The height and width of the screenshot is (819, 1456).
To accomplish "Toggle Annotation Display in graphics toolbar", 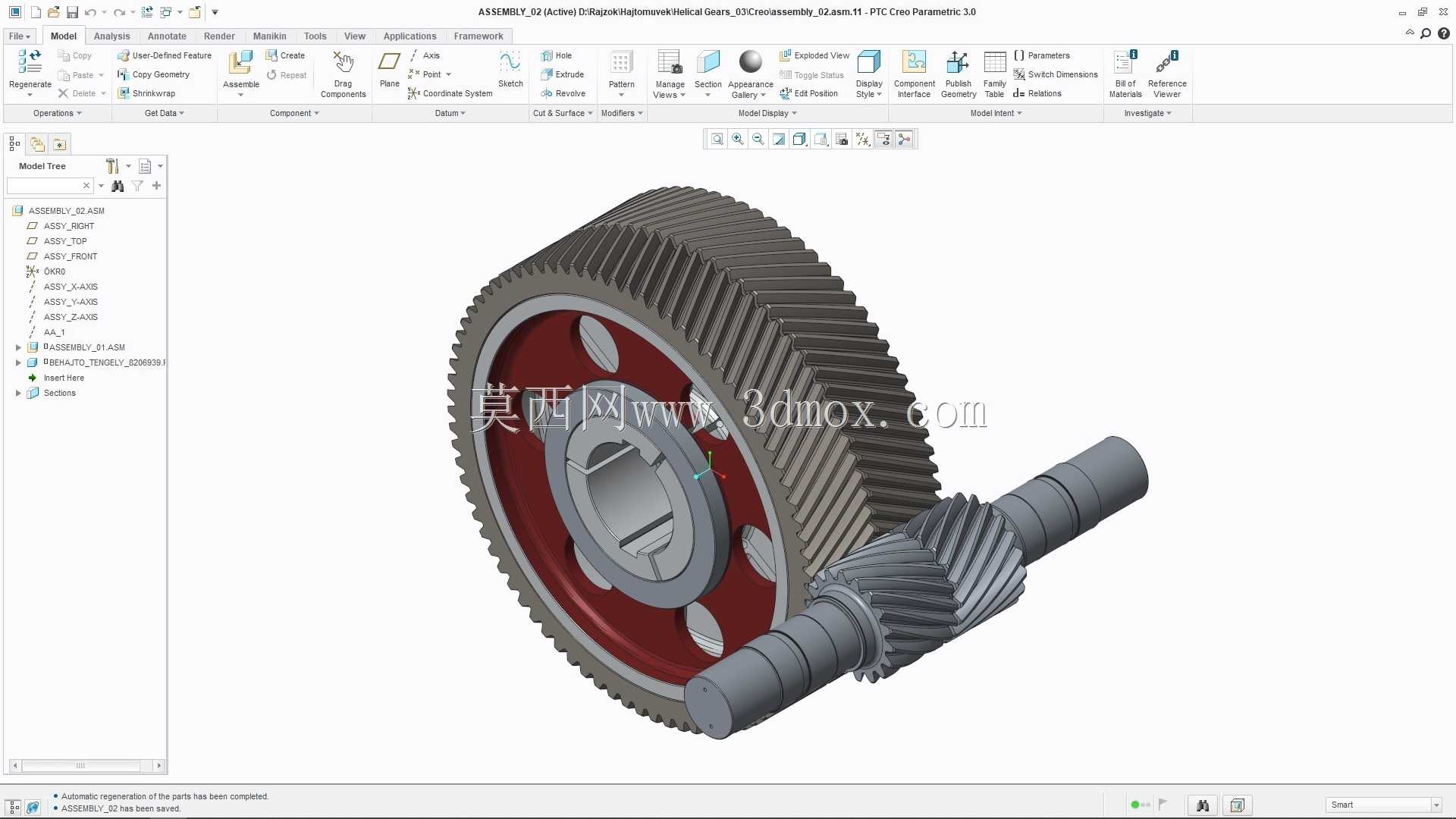I will (883, 140).
